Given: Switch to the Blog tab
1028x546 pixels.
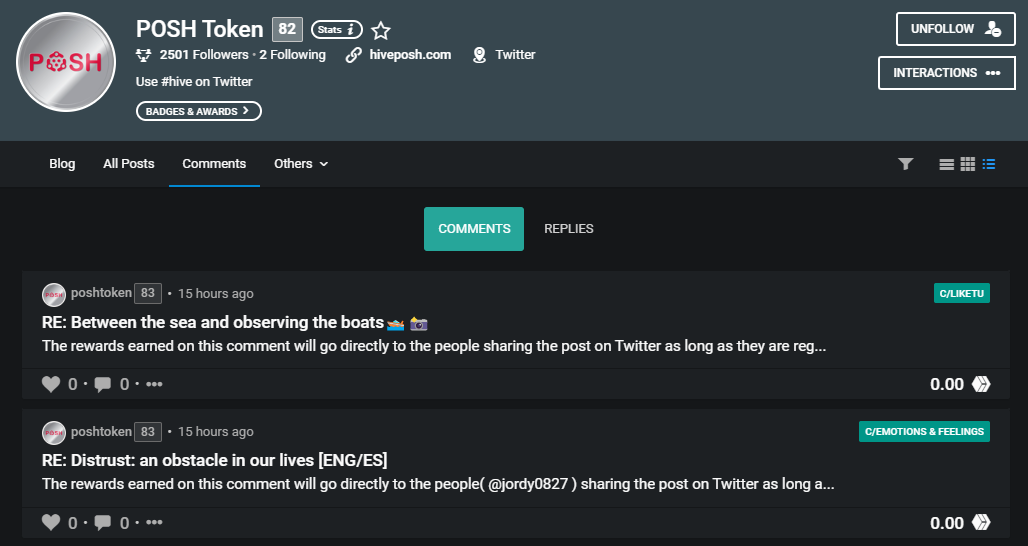Looking at the screenshot, I should [62, 164].
